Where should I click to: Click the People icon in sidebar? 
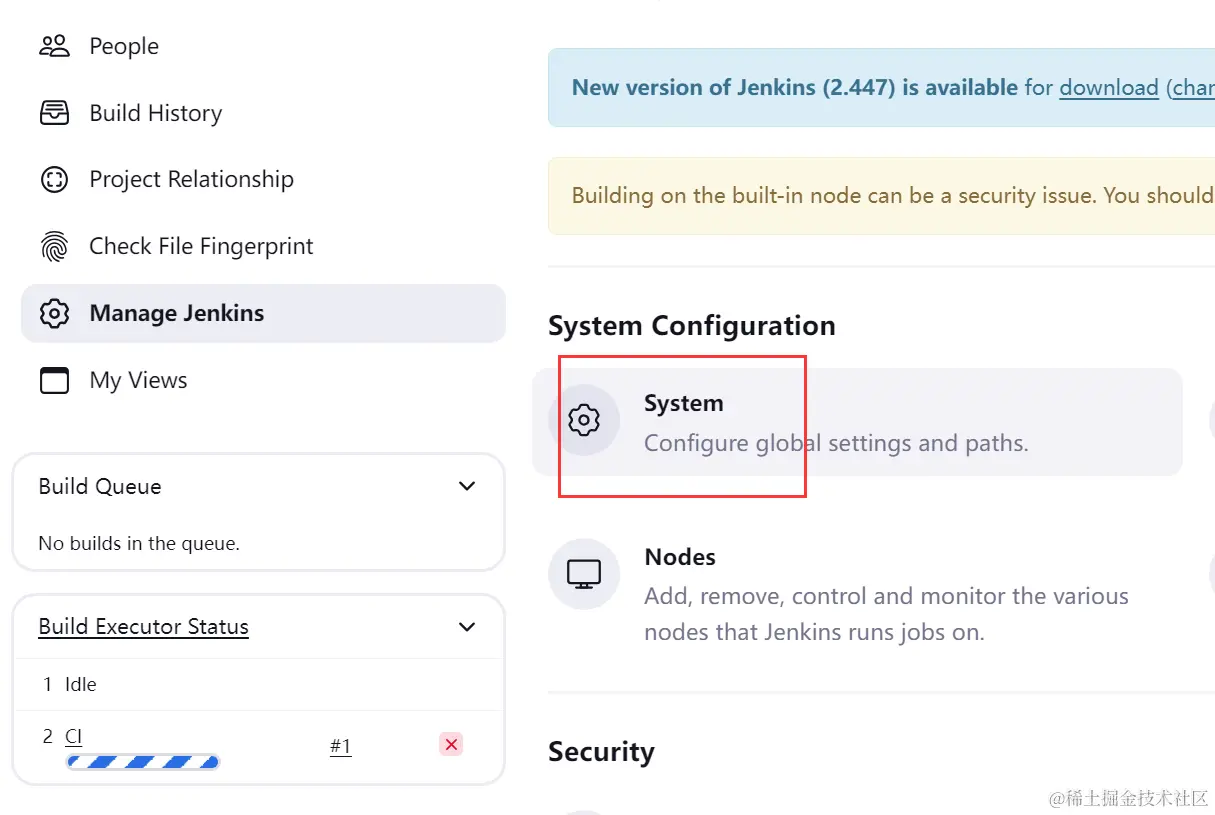tap(54, 46)
